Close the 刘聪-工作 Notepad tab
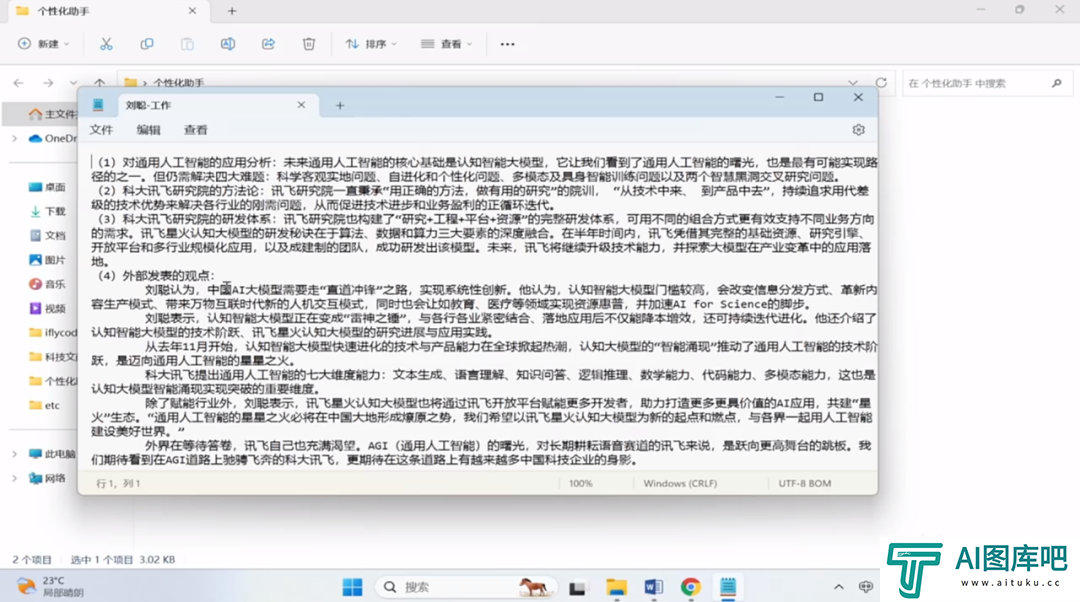1080x602 pixels. (301, 105)
